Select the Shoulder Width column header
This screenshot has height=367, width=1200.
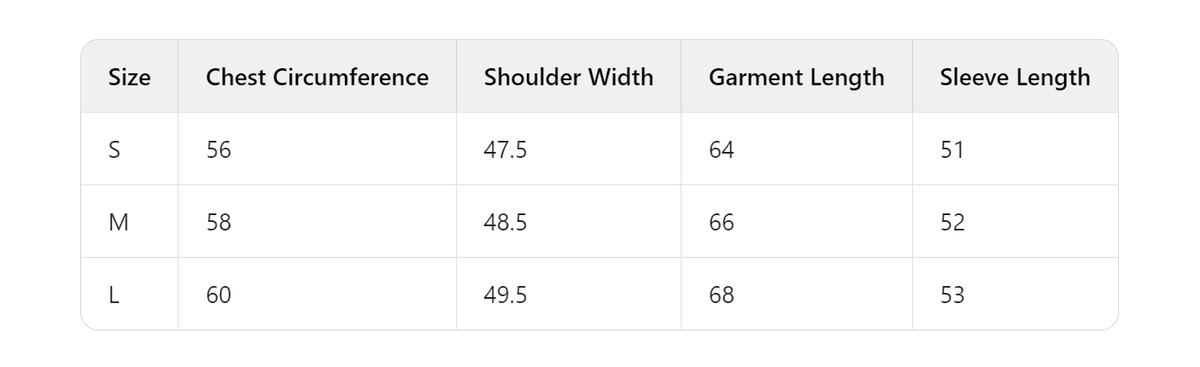tap(569, 77)
